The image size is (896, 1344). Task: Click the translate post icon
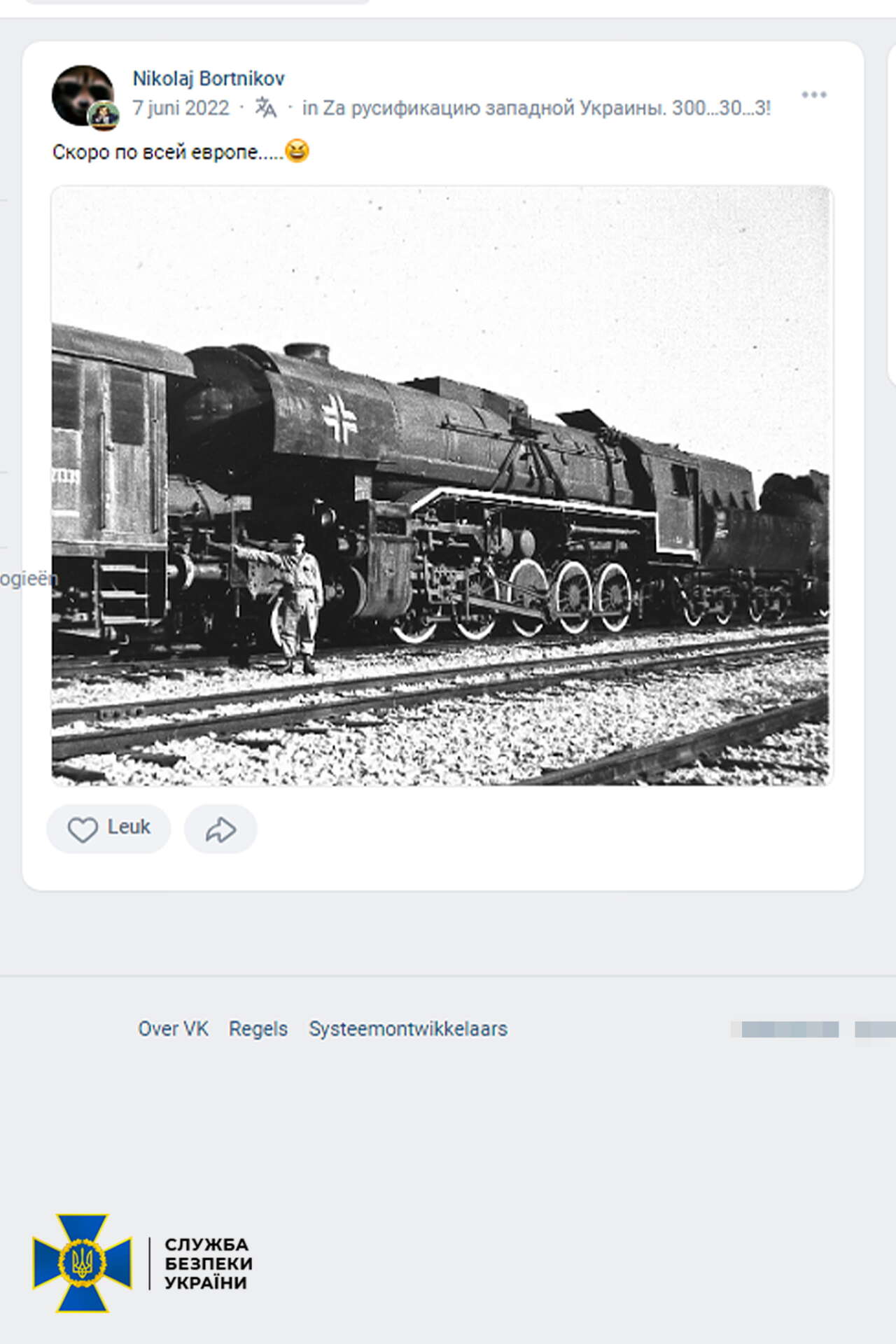(x=265, y=108)
